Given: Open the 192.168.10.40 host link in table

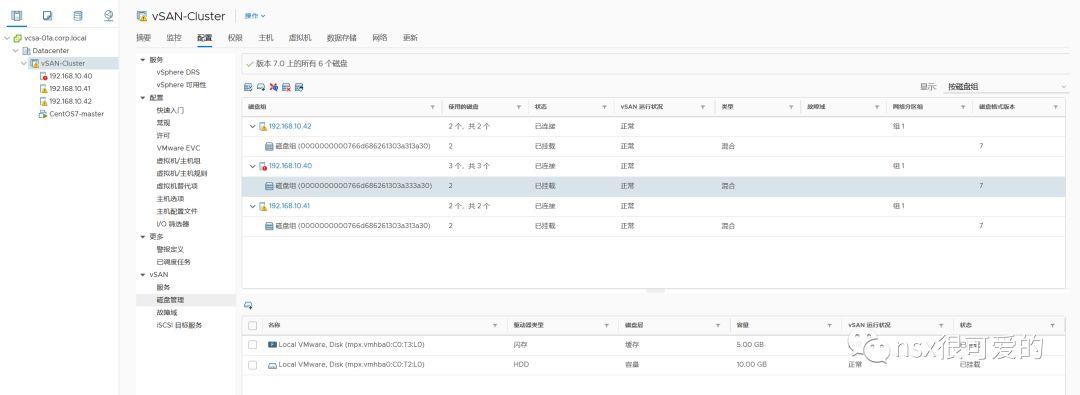Looking at the screenshot, I should (290, 166).
